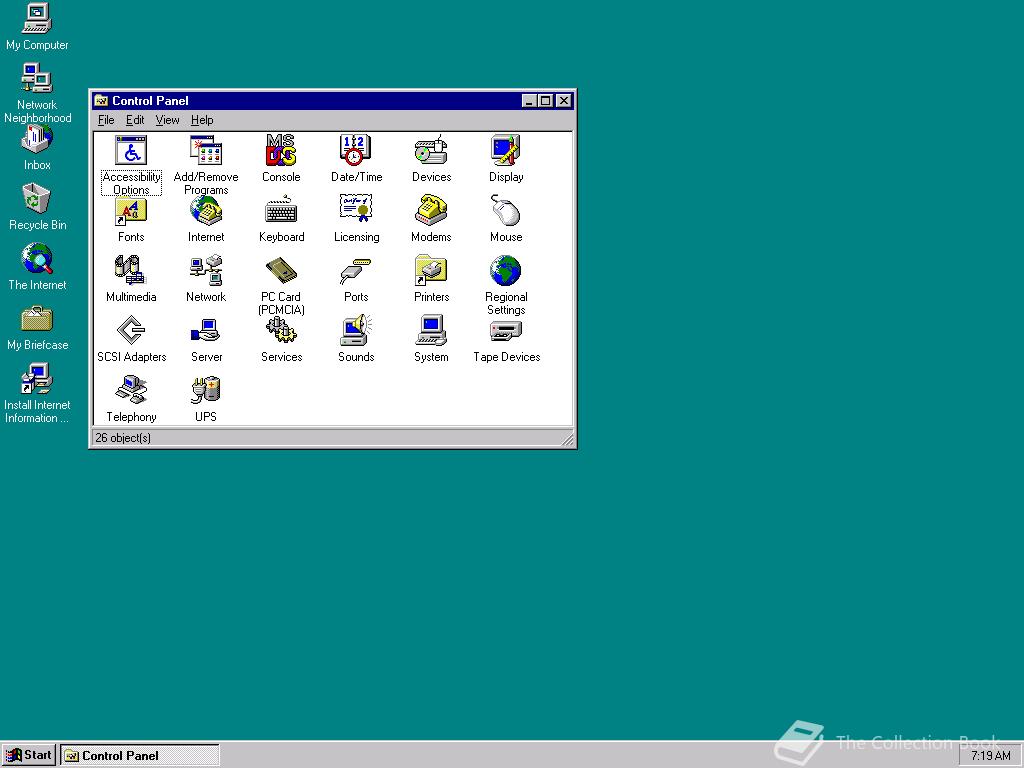Click the Control Panel taskbar button
This screenshot has width=1024, height=768.
(x=140, y=756)
